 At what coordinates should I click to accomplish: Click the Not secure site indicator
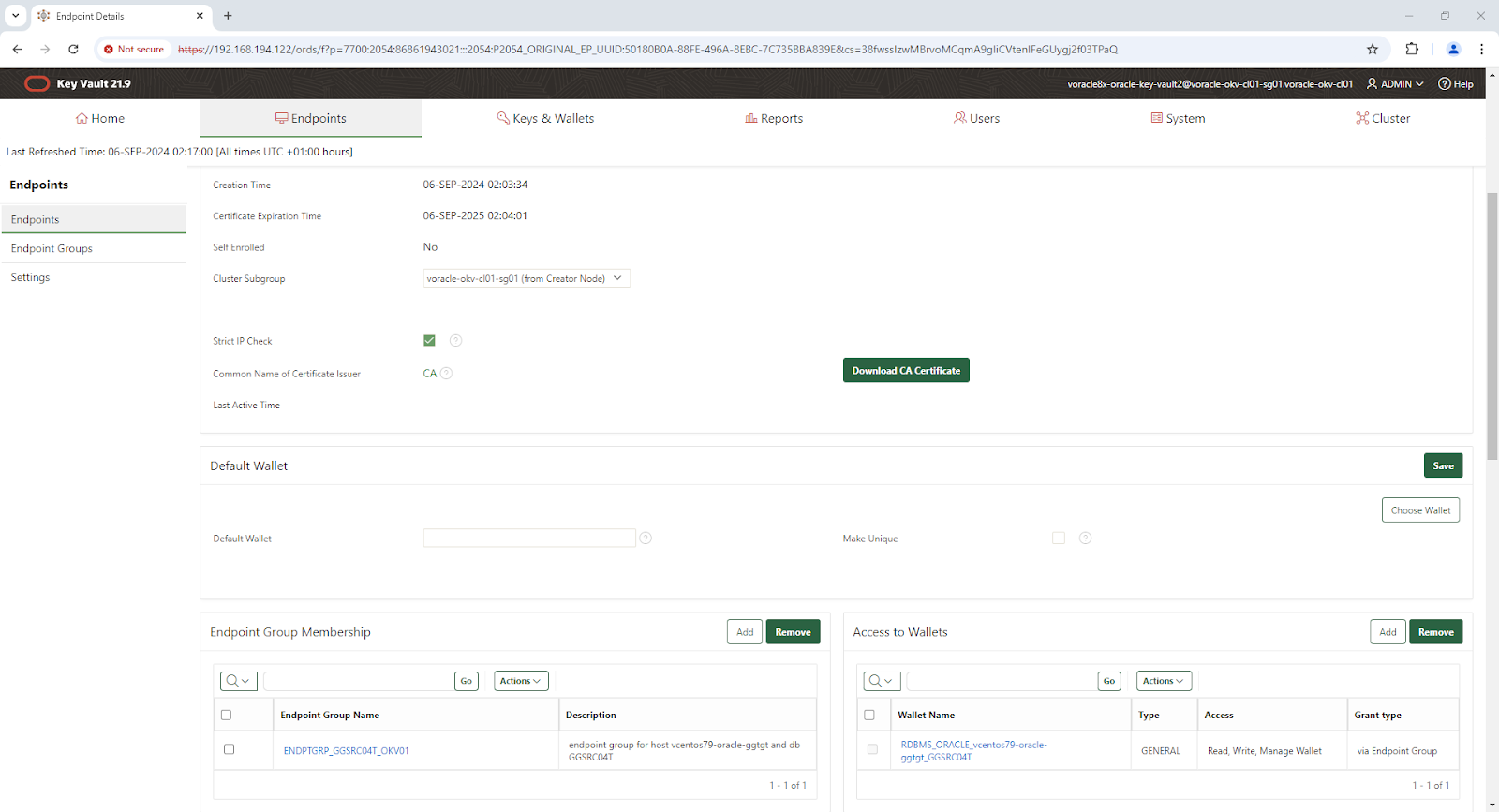pos(134,49)
